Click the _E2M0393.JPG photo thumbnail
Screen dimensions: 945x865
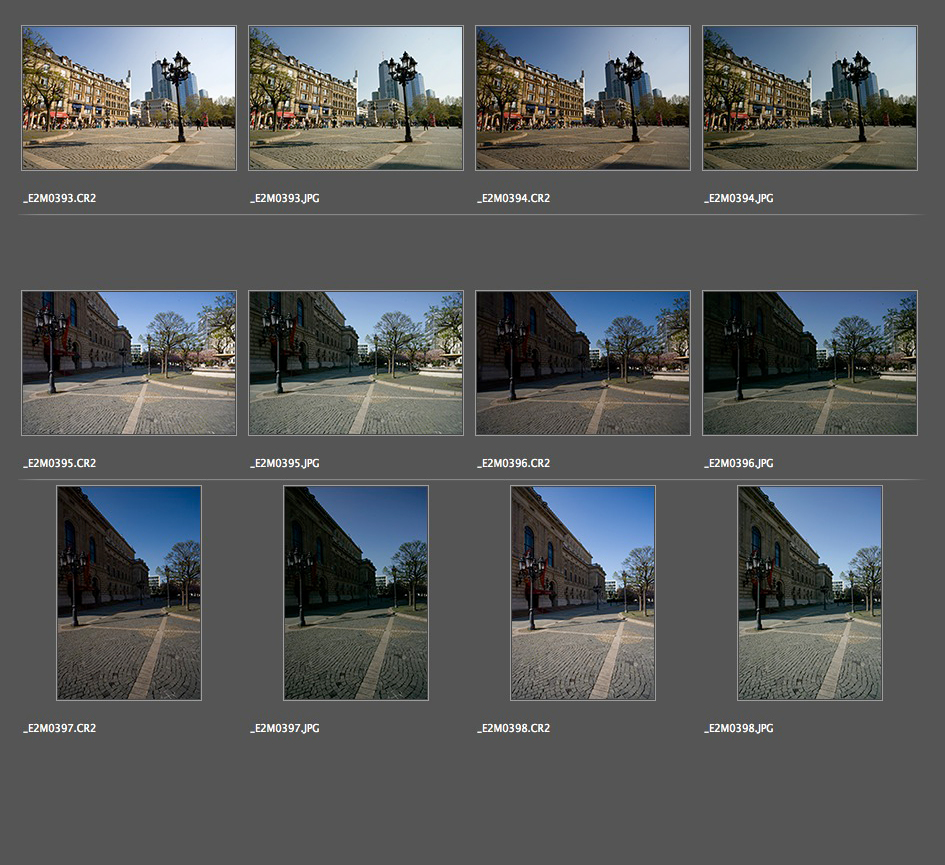pos(356,98)
